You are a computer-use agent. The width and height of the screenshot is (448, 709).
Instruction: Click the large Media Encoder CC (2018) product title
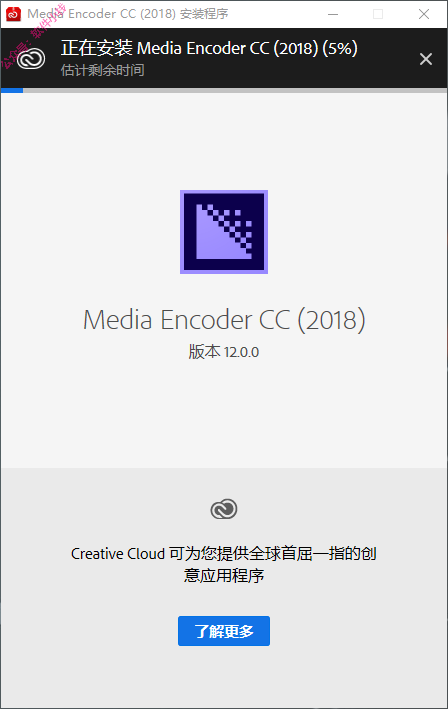point(224,320)
